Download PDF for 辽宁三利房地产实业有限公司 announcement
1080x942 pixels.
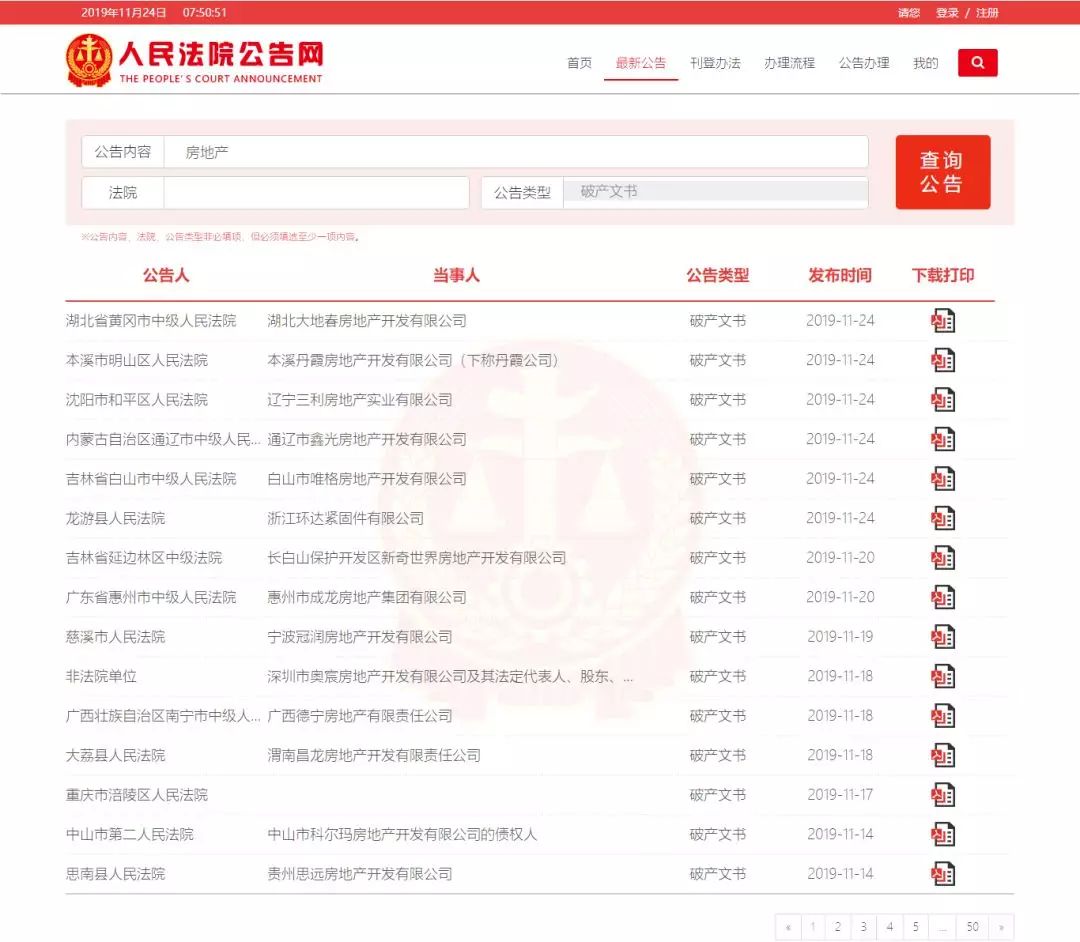click(x=941, y=399)
